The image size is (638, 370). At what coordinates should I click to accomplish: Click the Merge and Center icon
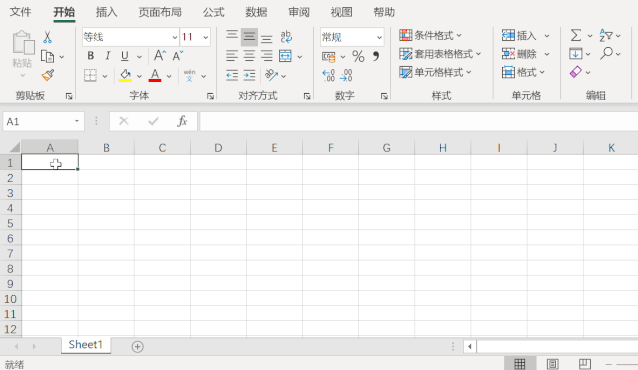(285, 56)
